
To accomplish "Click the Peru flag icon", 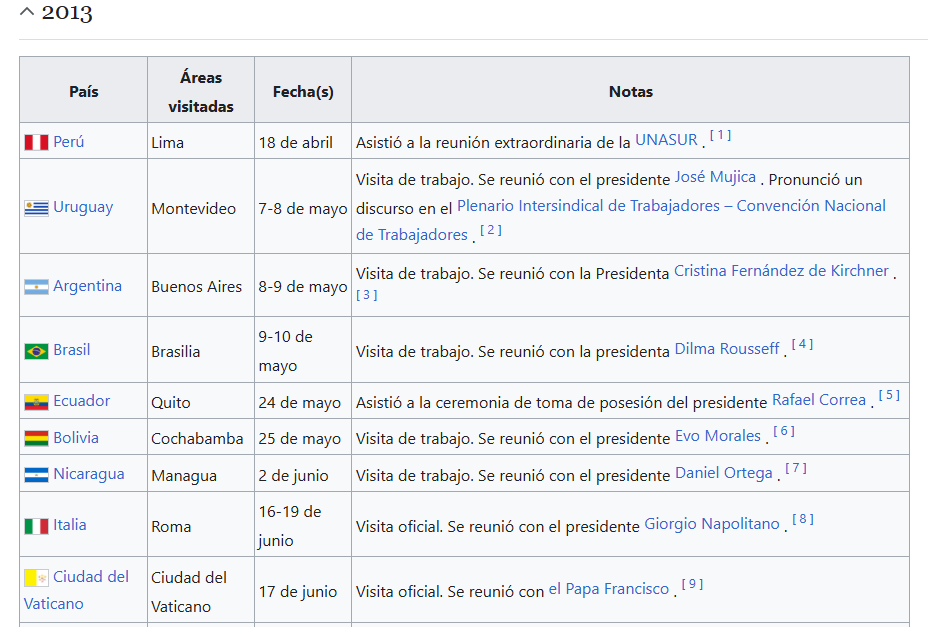I will click(x=36, y=142).
